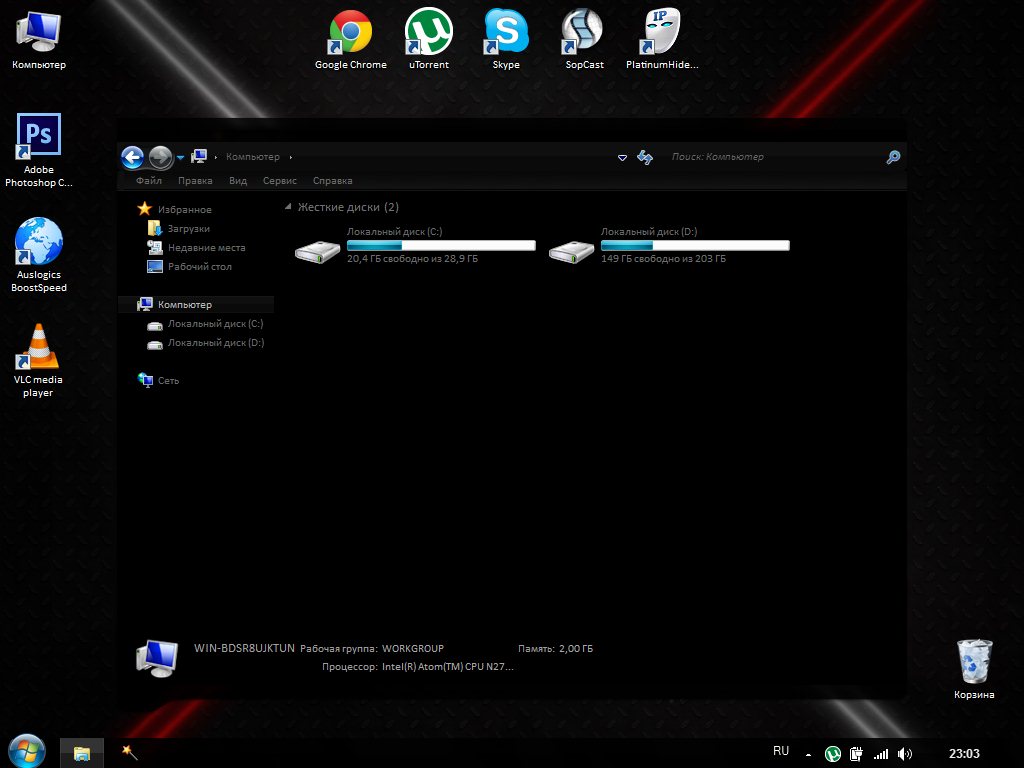
Task: Open the Файл menu
Action: click(x=149, y=181)
